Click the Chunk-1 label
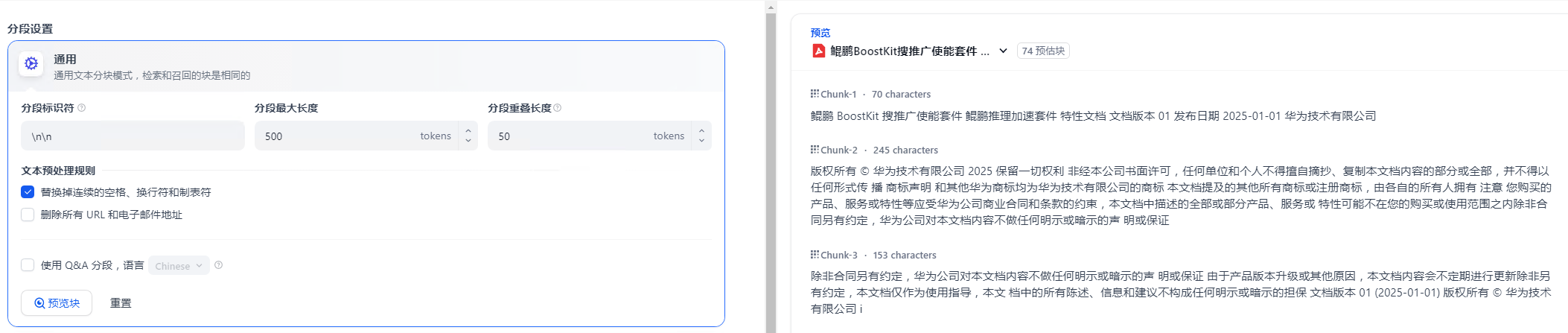This screenshot has height=333, width=1568. pyautogui.click(x=838, y=94)
